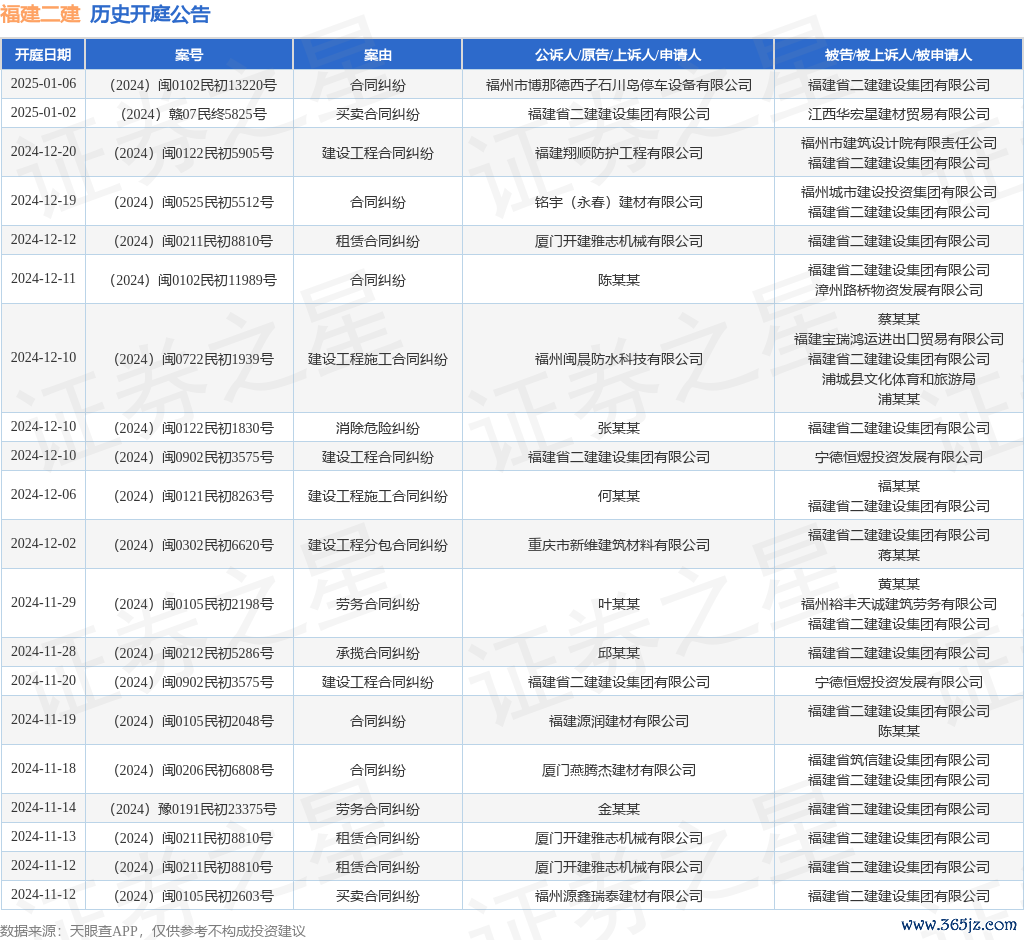1024x940 pixels.
Task: Select the date 2024-11-14
Action: [43, 807]
